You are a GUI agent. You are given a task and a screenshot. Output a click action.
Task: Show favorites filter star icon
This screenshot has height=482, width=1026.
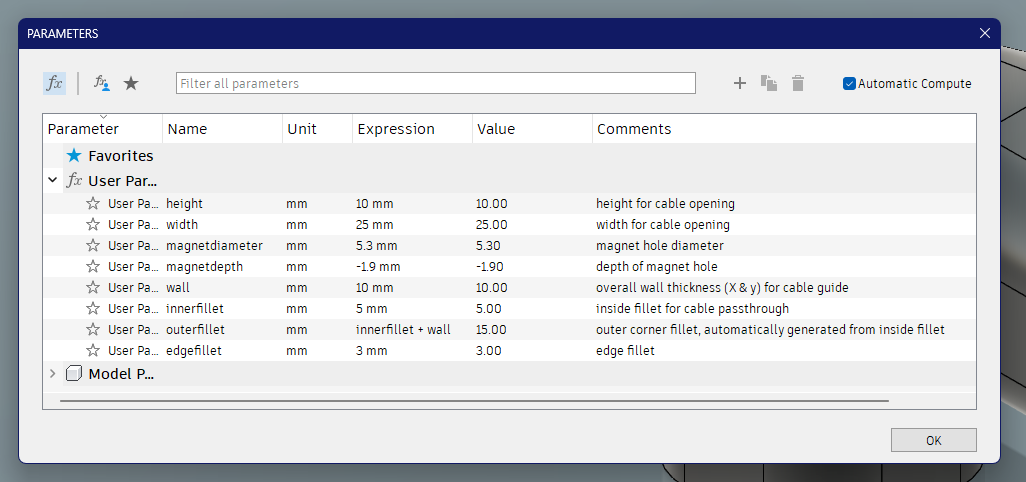pos(132,83)
